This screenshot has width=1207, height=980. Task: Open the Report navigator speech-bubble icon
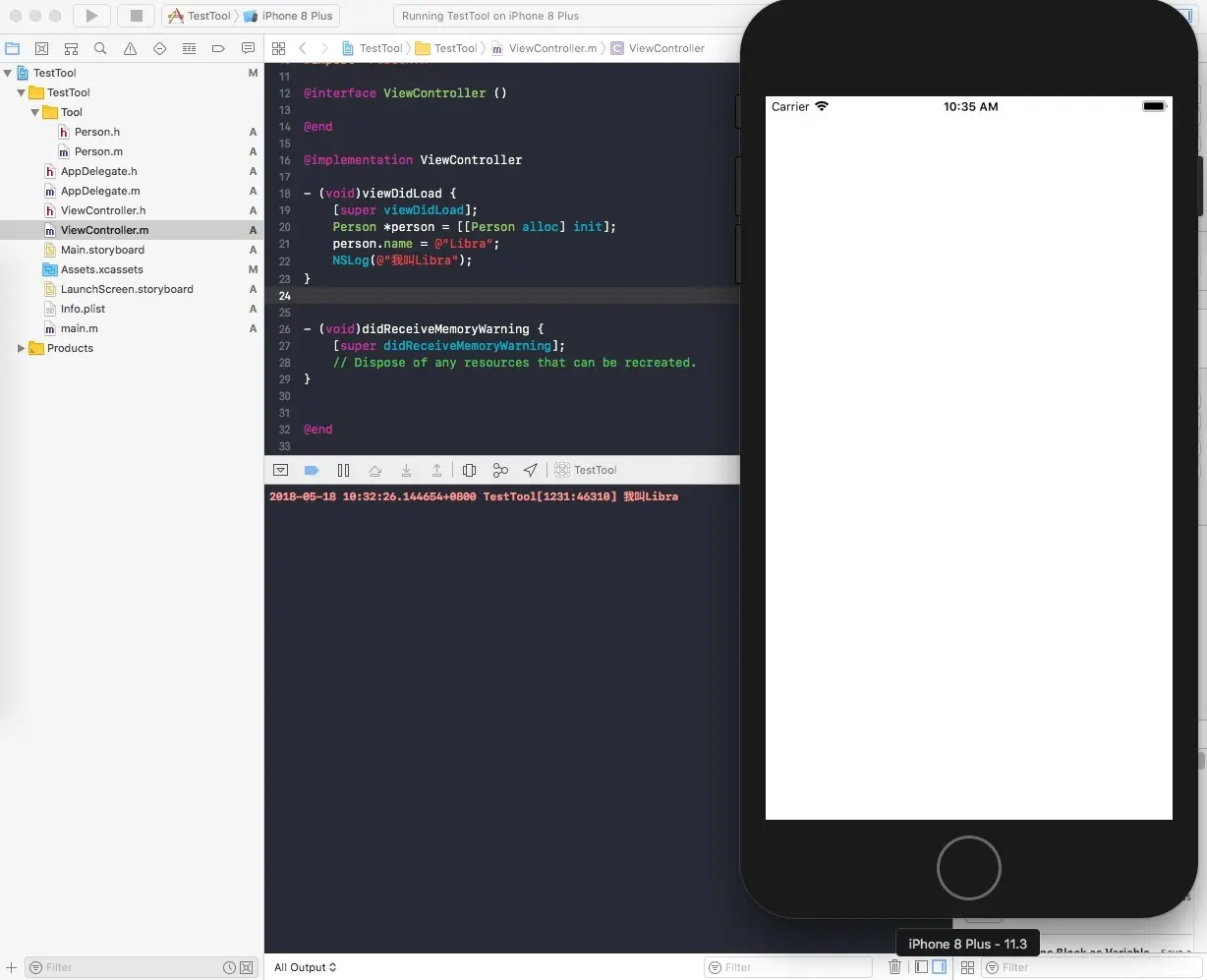coord(248,48)
